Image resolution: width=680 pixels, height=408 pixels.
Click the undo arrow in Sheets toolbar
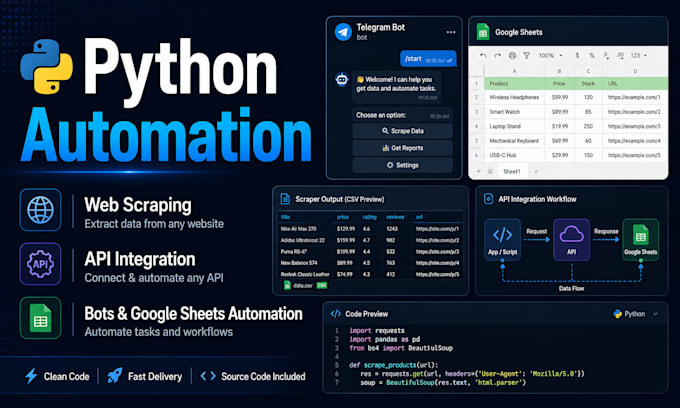[483, 55]
